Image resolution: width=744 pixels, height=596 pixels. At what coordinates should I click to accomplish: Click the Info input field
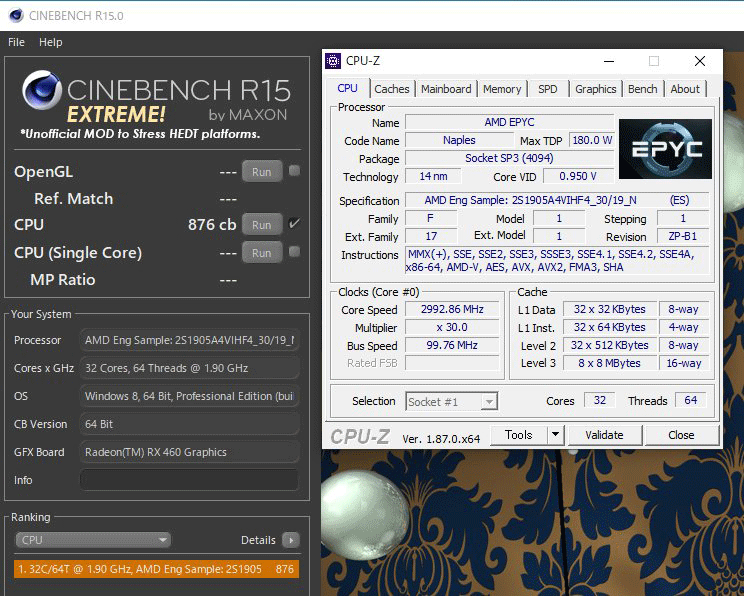coord(189,480)
